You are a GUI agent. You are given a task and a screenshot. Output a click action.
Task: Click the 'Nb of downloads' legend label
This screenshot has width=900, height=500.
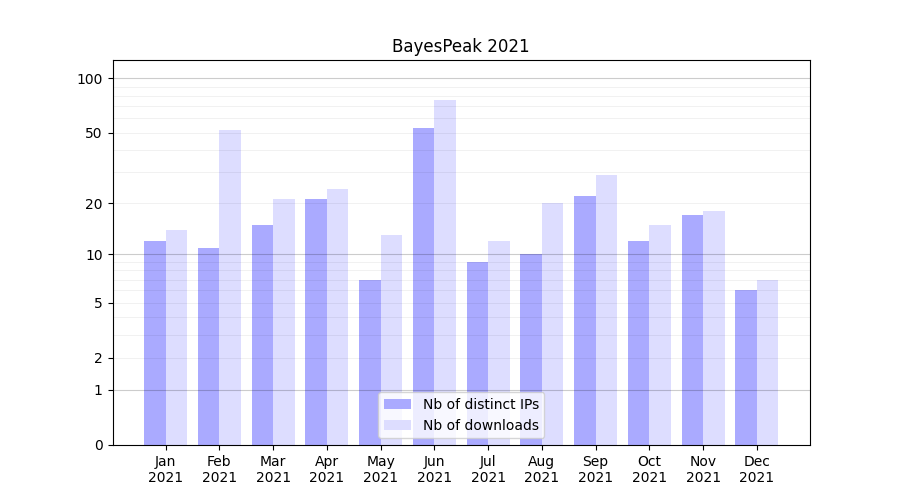tap(480, 425)
